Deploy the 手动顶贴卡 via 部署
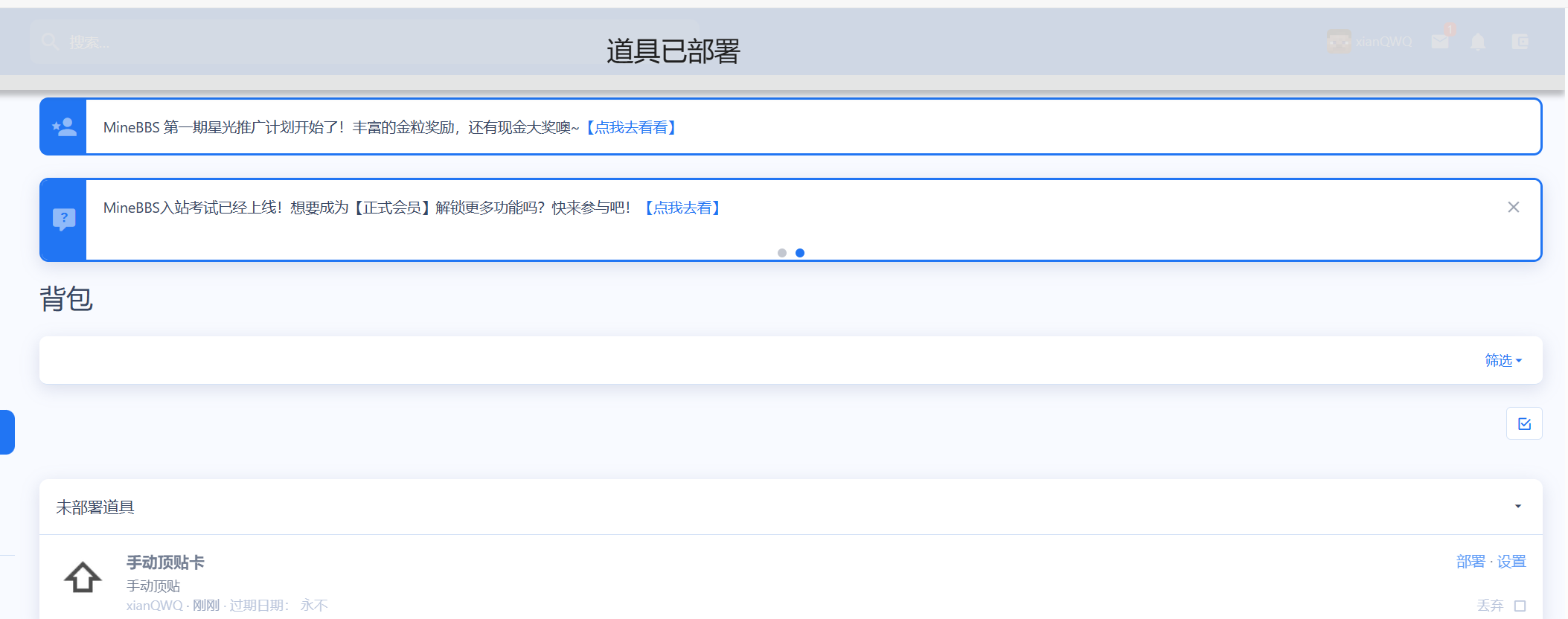The image size is (1568, 619). coord(1471,562)
